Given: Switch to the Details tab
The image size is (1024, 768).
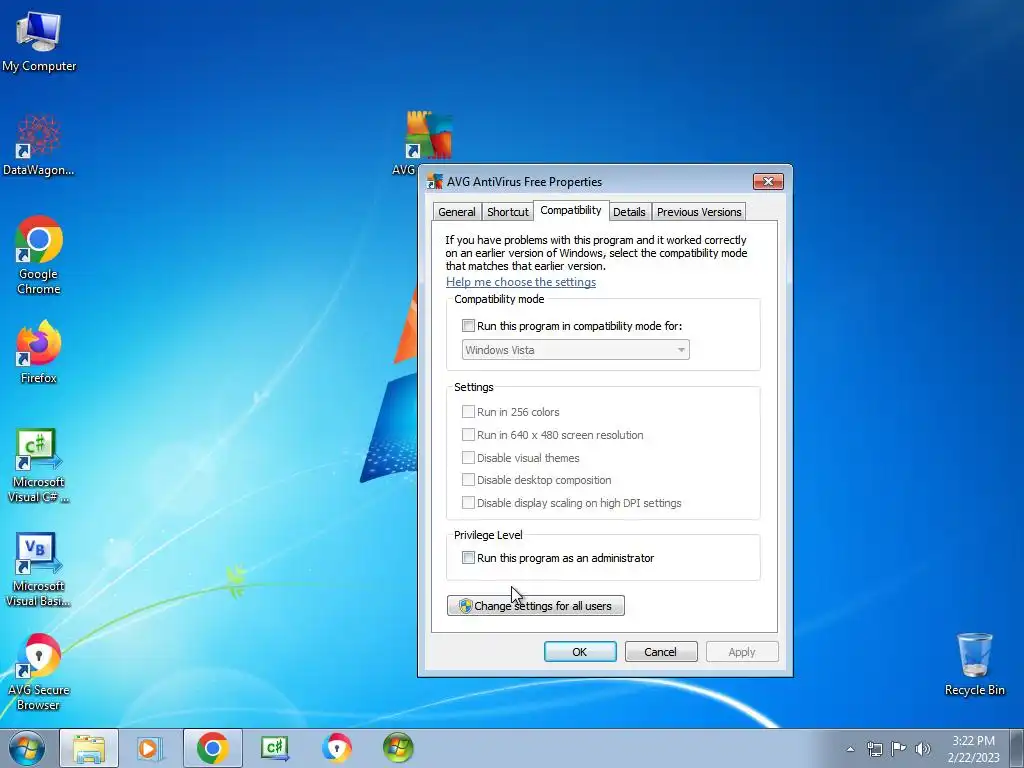Looking at the screenshot, I should [x=629, y=212].
